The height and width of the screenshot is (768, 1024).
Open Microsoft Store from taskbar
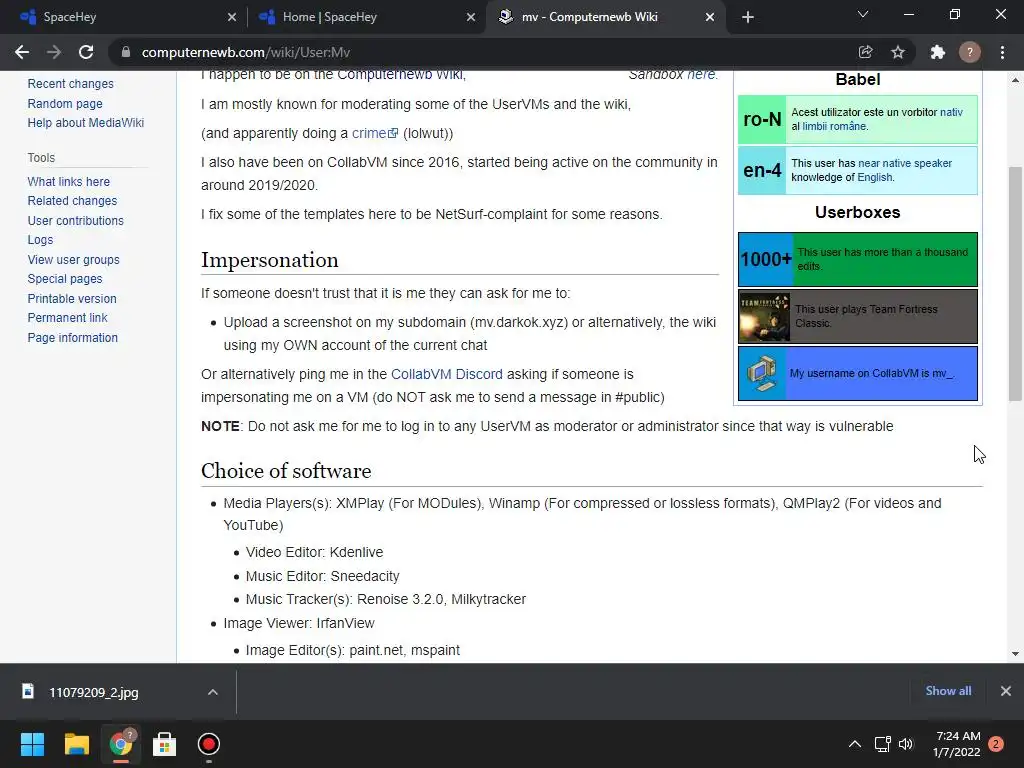click(165, 744)
